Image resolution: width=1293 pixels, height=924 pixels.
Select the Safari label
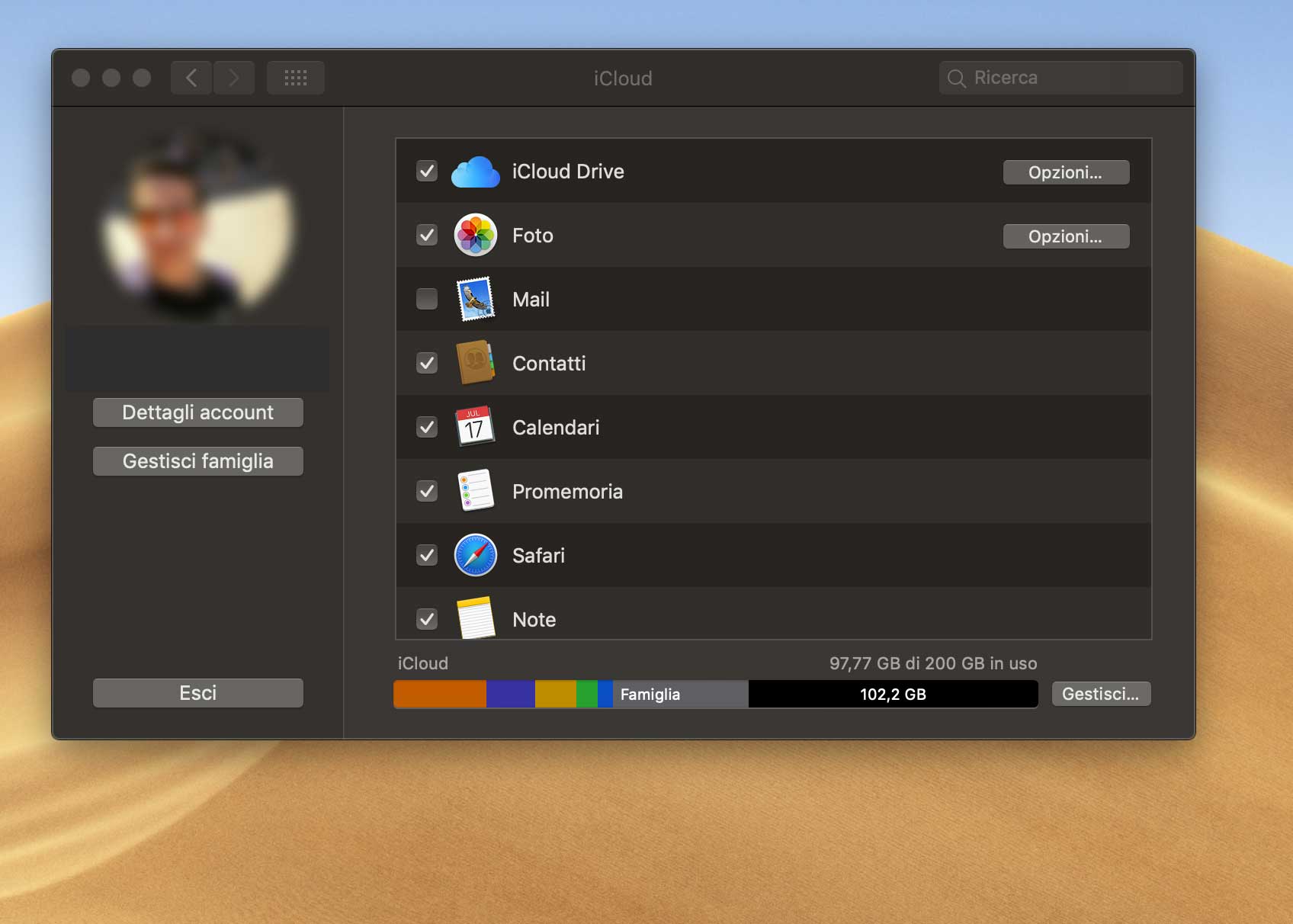(x=538, y=556)
